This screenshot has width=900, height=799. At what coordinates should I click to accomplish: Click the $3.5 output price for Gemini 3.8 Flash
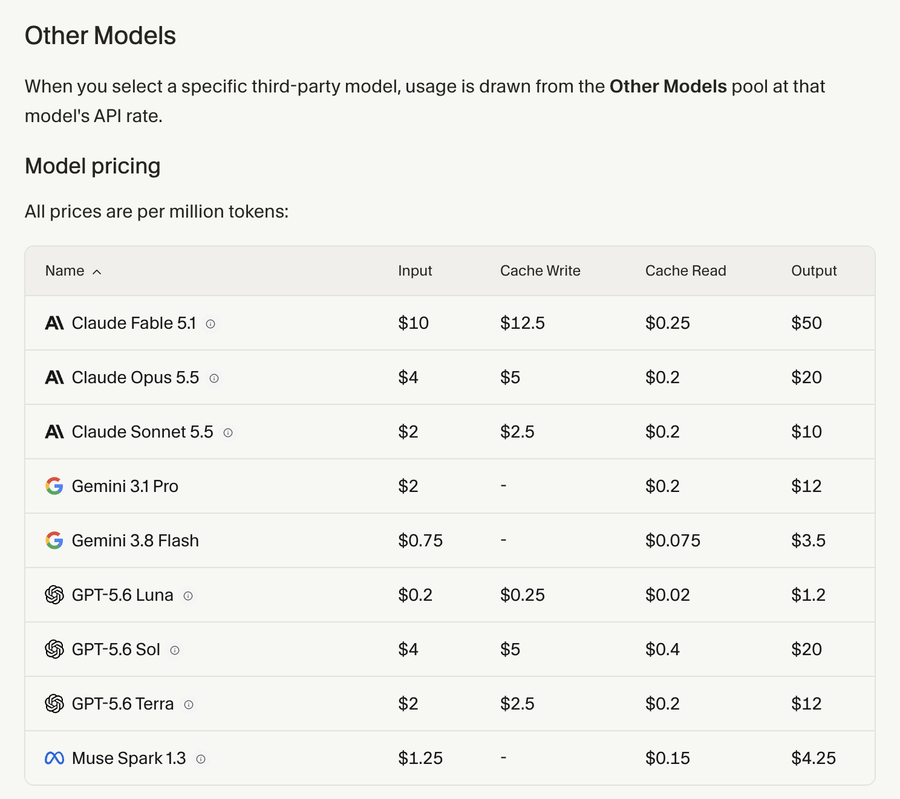[x=808, y=541]
